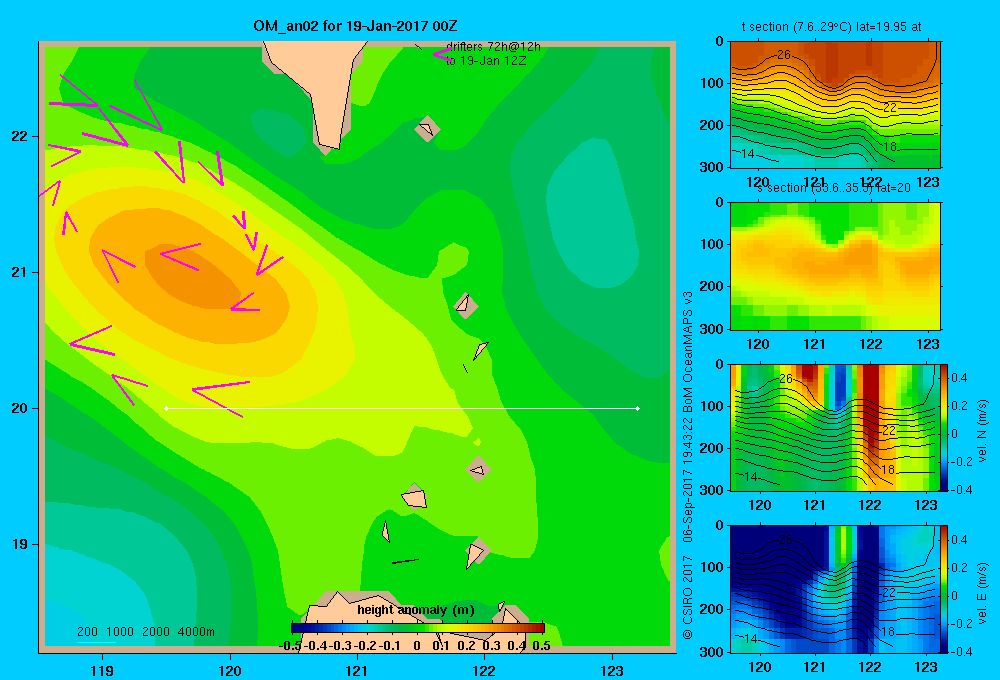Click the CSIRO BoM OceanMAPS copyright text
Image resolution: width=1000 pixels, height=680 pixels.
point(688,466)
